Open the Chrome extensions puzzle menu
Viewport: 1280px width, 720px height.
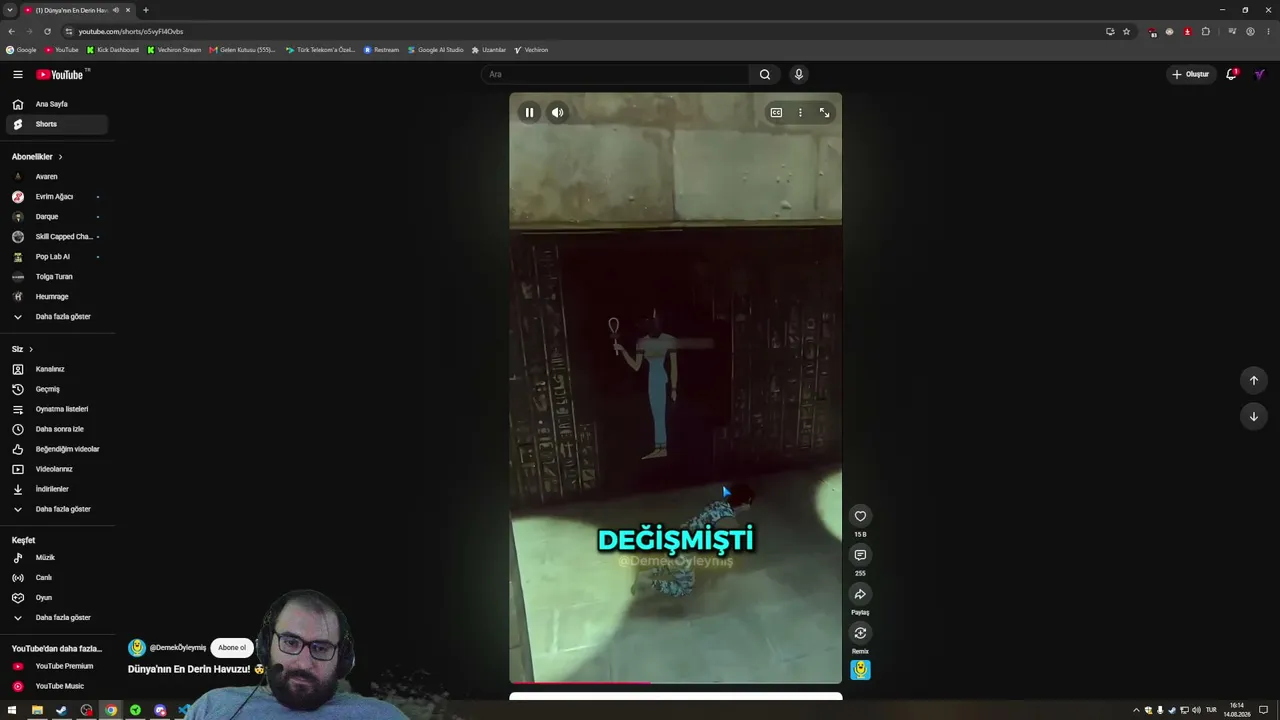point(1205,31)
